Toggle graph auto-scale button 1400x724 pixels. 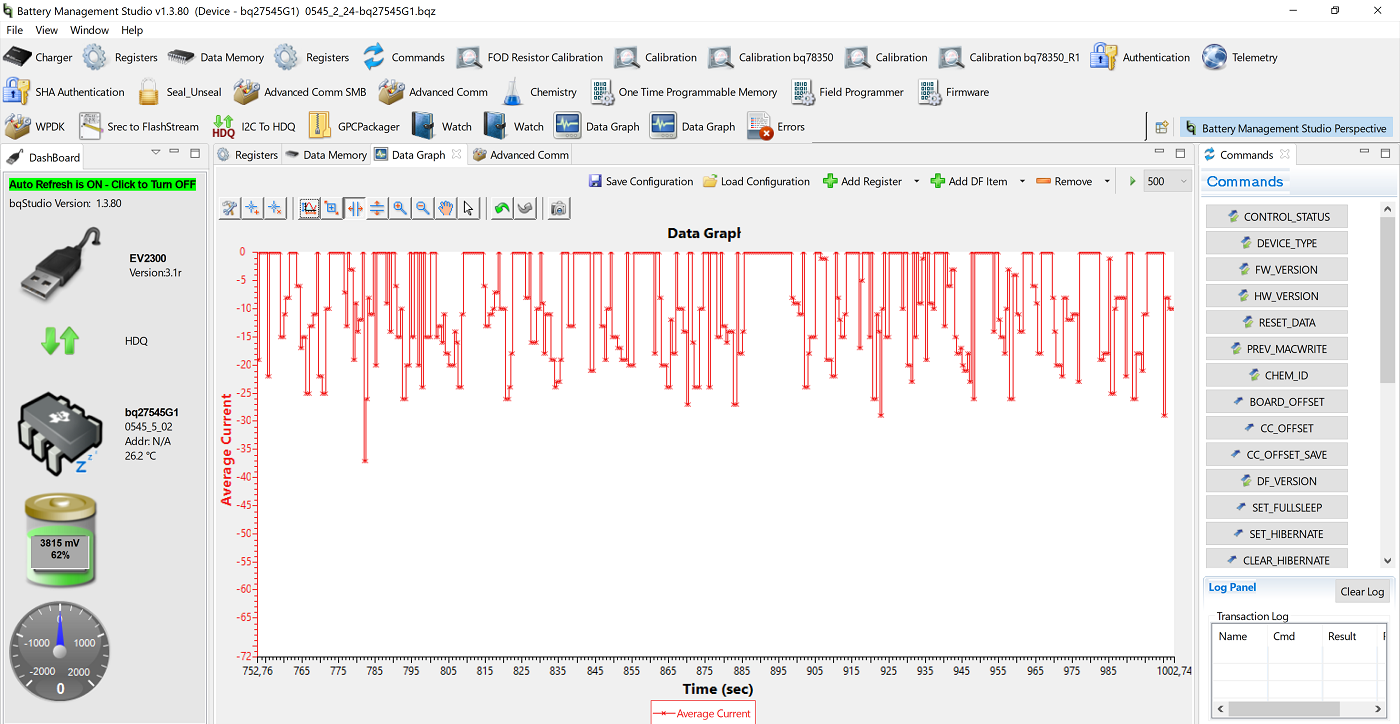click(309, 208)
